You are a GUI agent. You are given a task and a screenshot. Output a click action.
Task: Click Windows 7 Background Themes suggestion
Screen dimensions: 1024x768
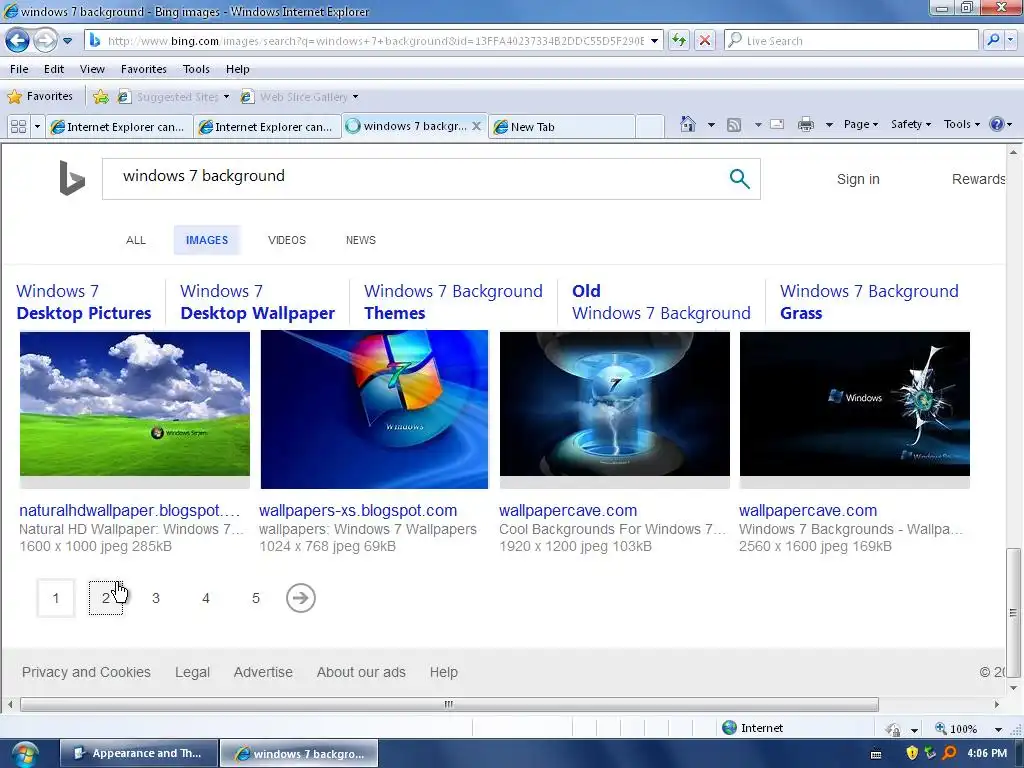[x=453, y=302]
